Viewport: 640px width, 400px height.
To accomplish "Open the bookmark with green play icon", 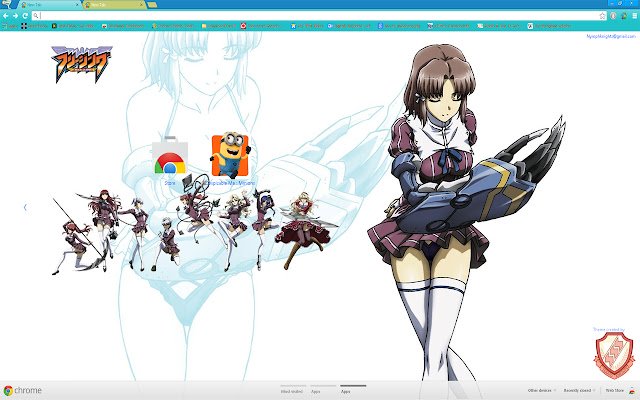I will coord(73,26).
